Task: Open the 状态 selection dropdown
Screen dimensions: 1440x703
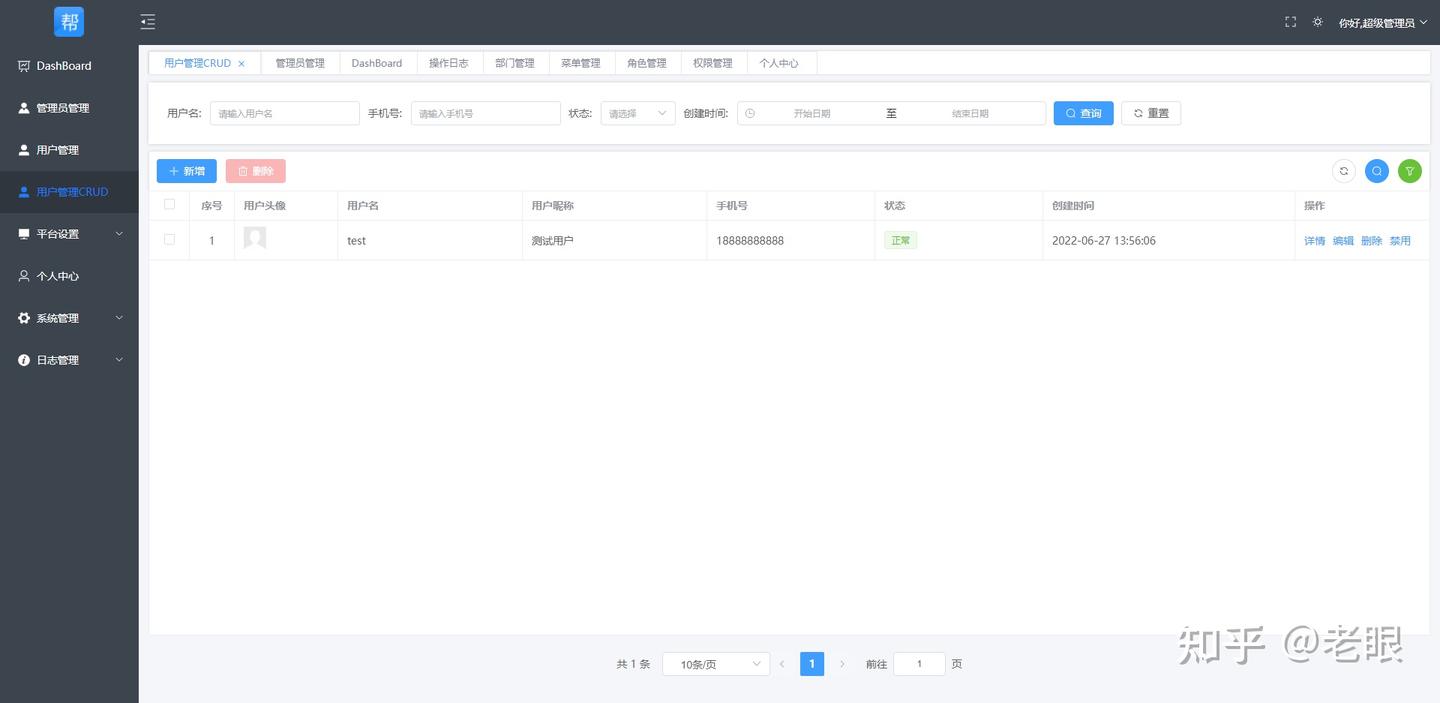Action: pyautogui.click(x=637, y=112)
